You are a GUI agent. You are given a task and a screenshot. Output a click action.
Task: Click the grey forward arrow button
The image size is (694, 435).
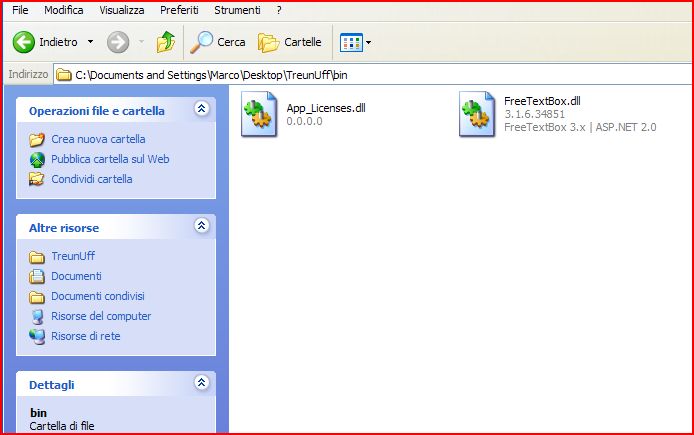pyautogui.click(x=118, y=42)
